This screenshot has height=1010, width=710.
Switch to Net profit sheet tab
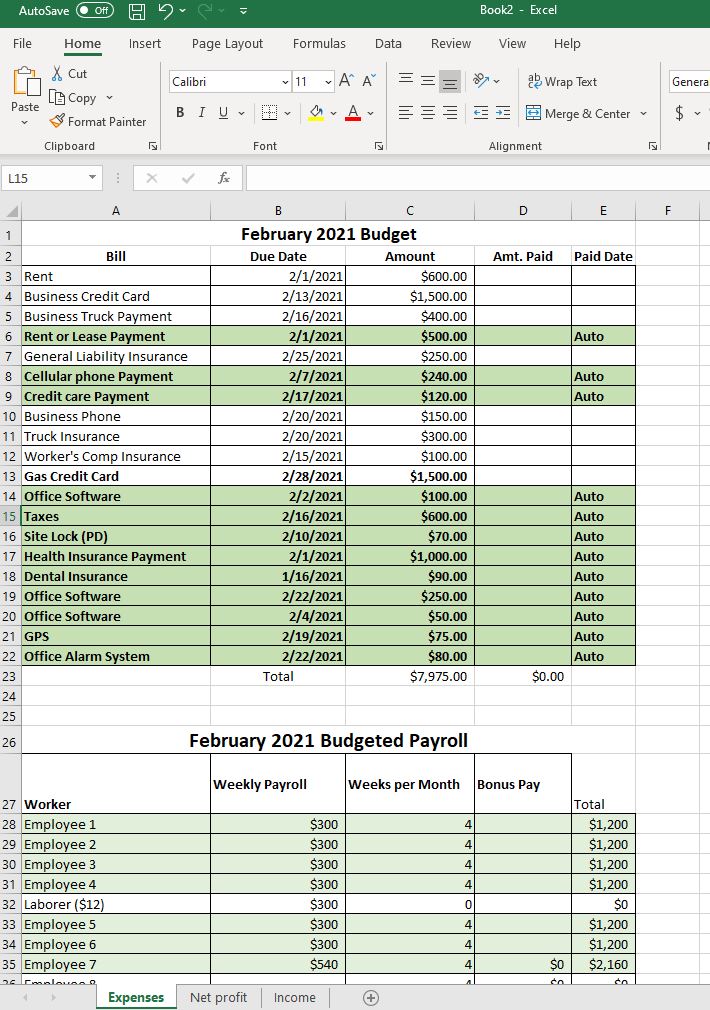point(218,997)
